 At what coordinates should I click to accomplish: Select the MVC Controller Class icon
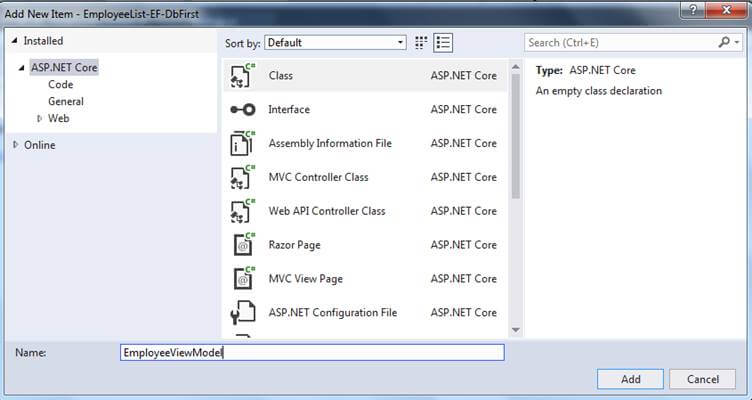pos(243,177)
